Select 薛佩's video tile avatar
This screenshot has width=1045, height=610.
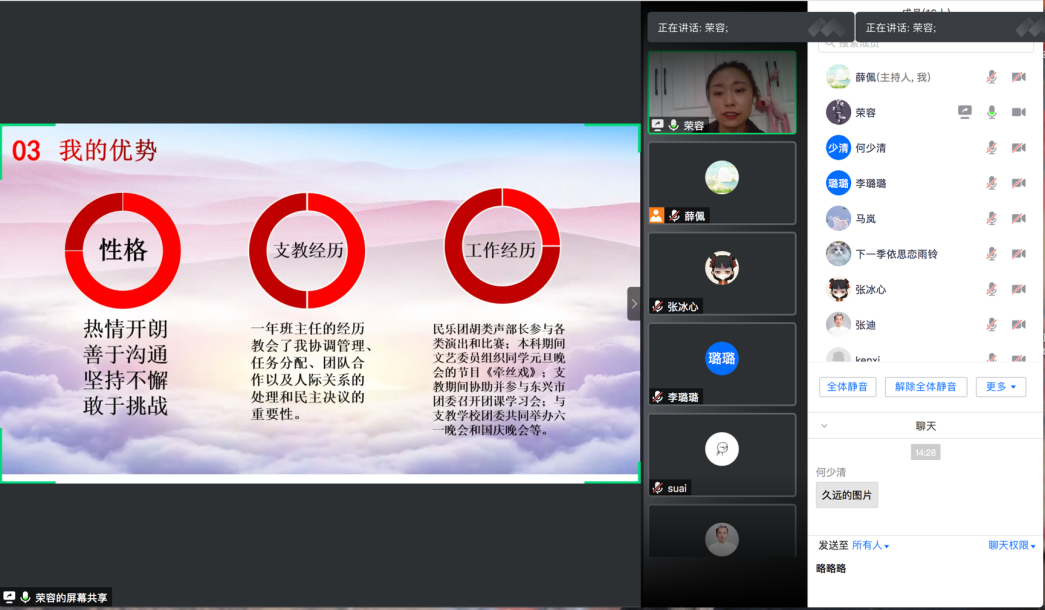point(722,177)
